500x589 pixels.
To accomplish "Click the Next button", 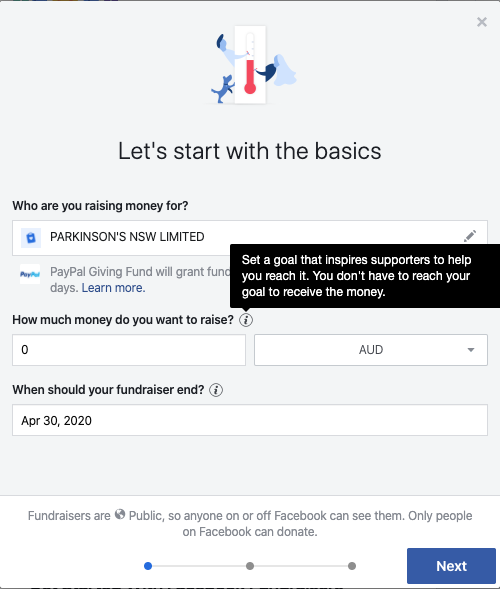I will [x=451, y=566].
